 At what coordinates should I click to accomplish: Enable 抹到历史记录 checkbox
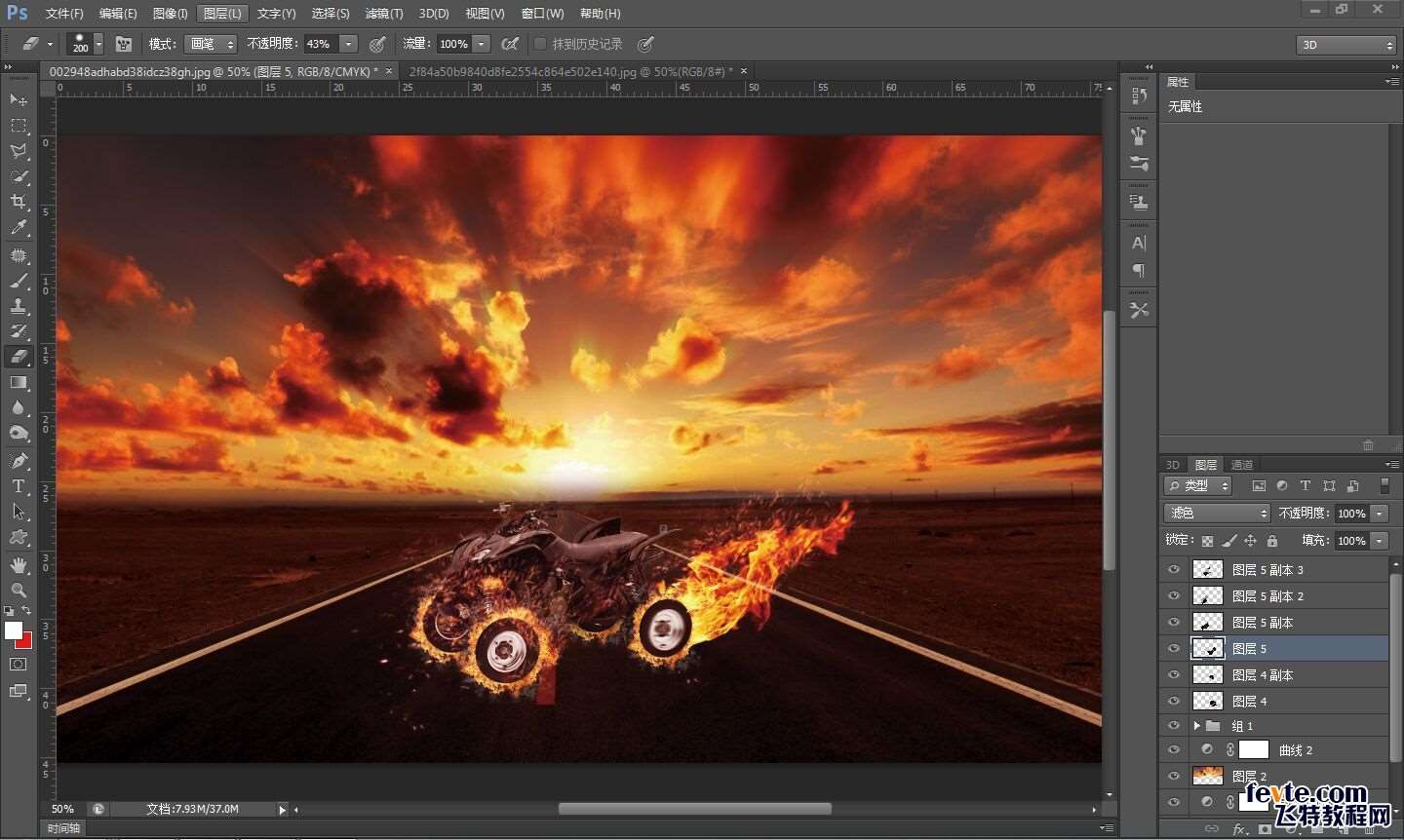[x=541, y=44]
